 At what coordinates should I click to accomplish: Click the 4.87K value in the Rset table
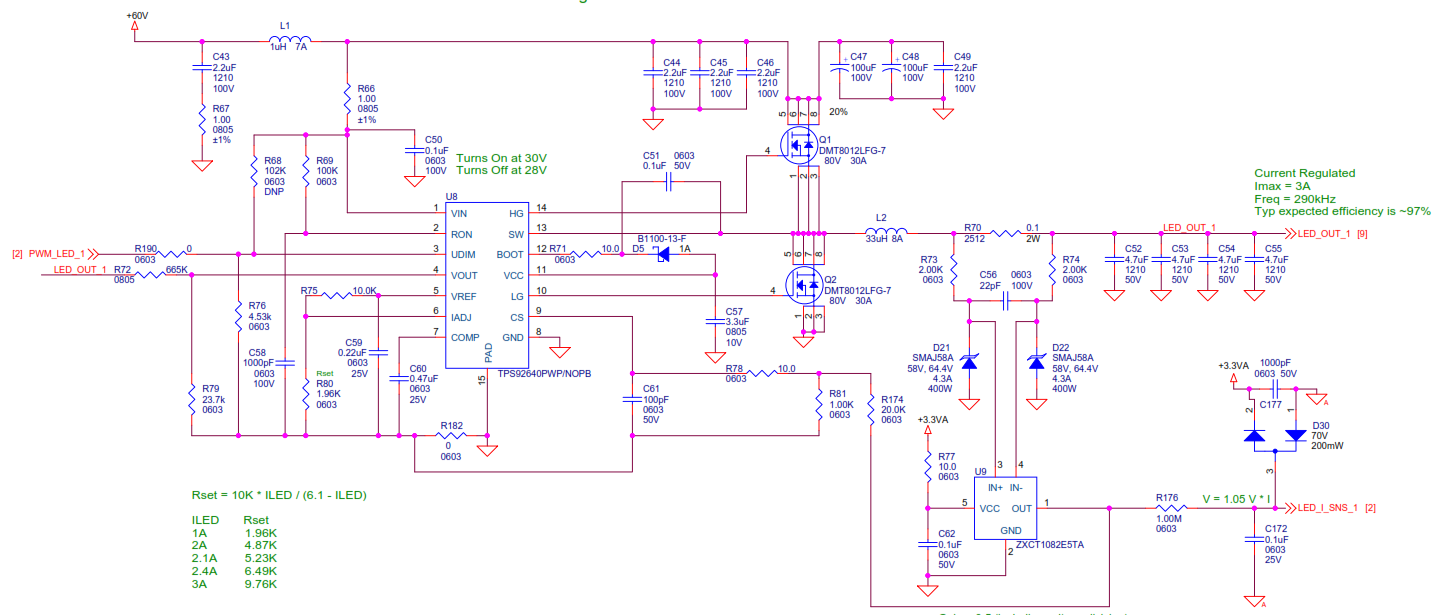click(x=260, y=545)
